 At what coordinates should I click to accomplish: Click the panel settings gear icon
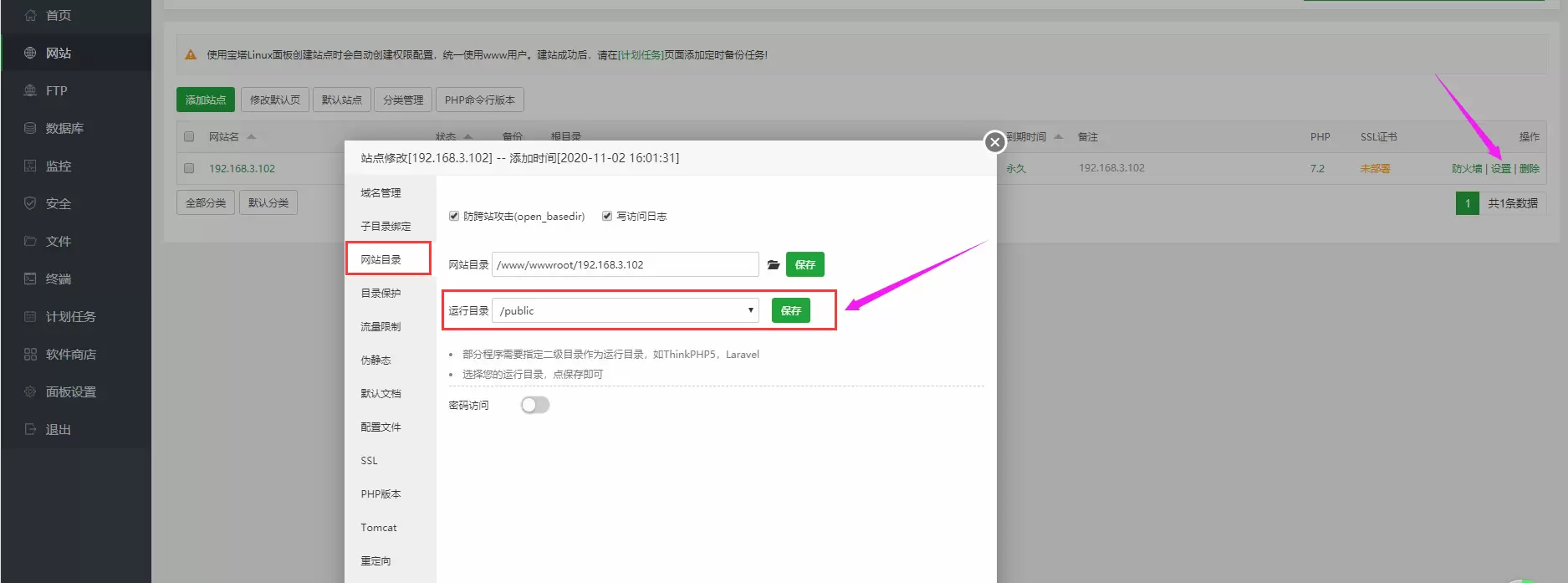[30, 391]
